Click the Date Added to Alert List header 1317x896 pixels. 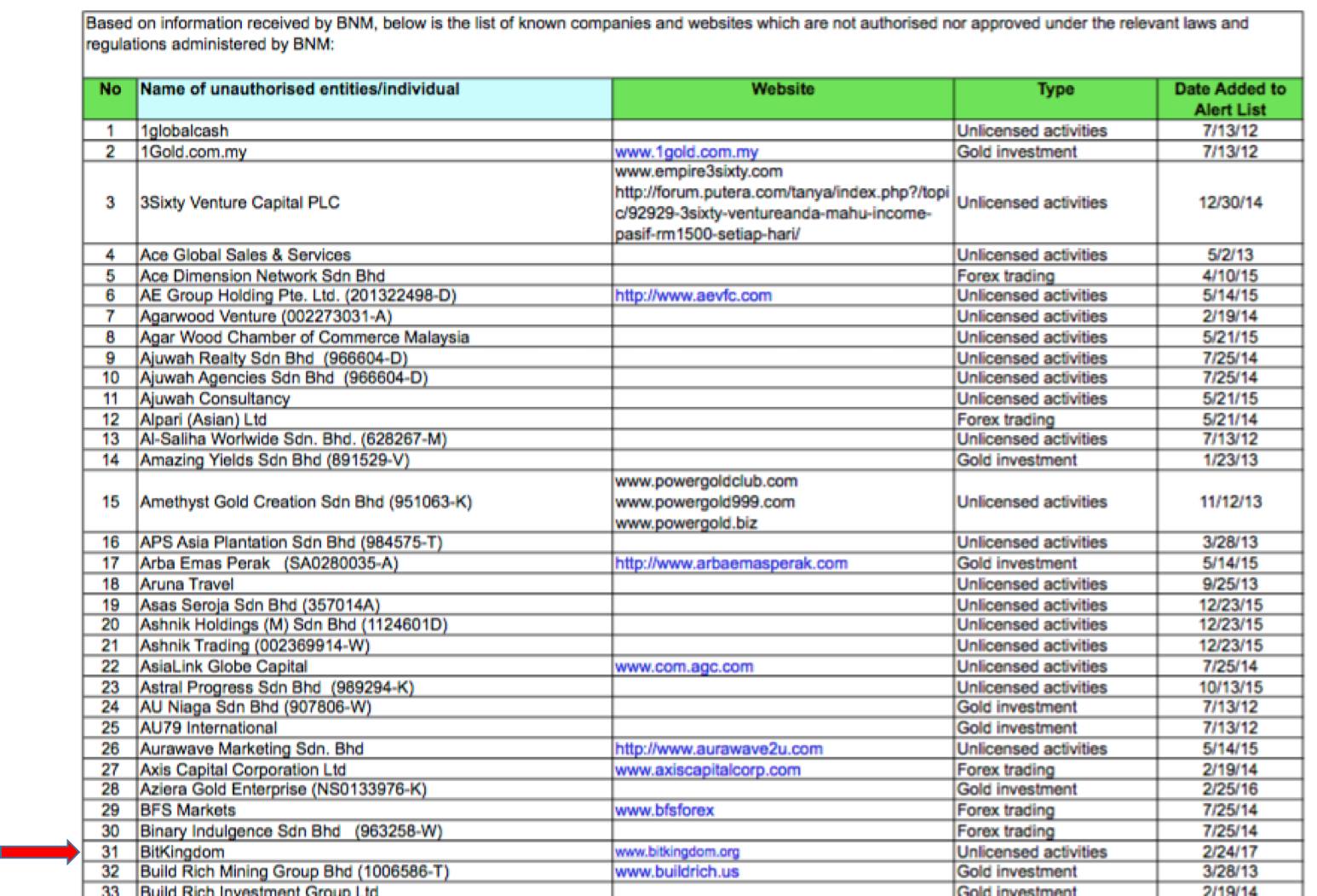click(x=1229, y=99)
